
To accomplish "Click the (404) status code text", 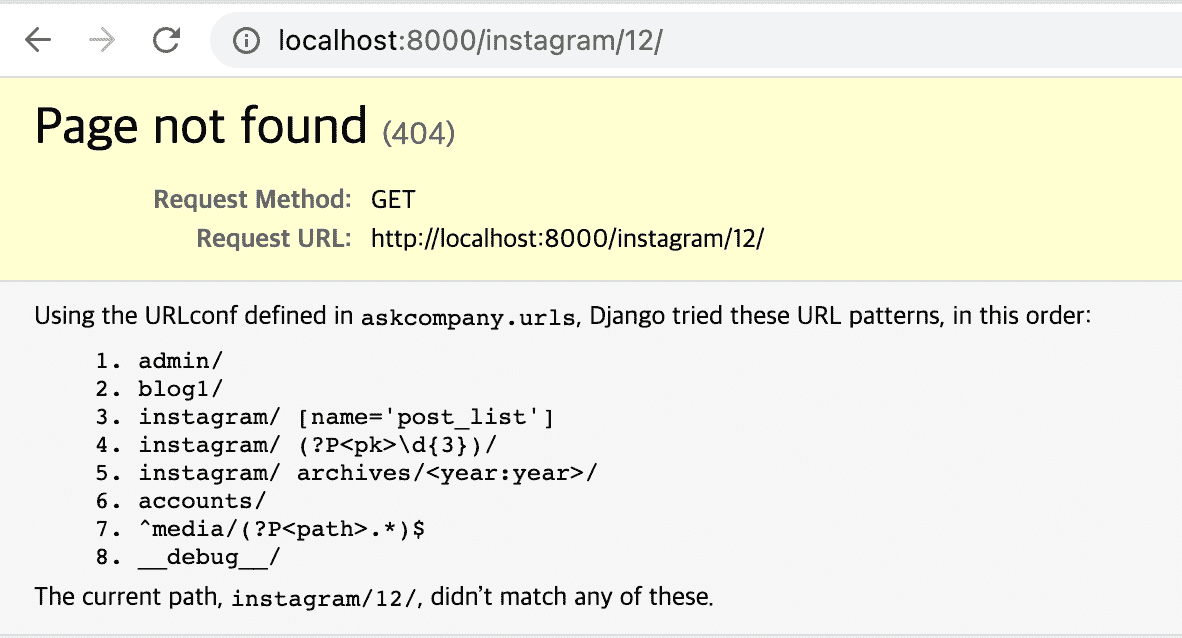I will click(419, 132).
